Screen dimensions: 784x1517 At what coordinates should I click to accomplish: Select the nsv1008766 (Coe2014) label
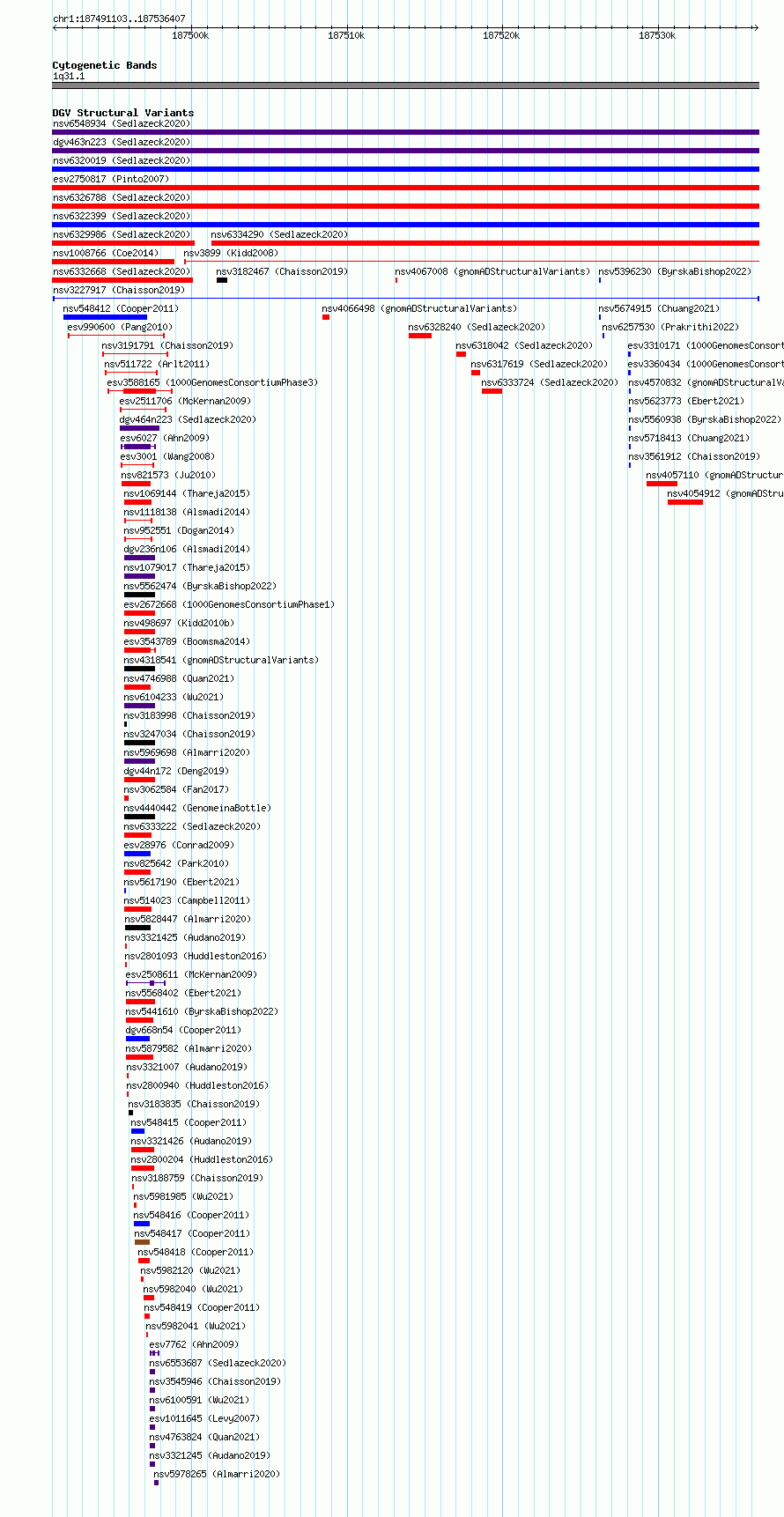pyautogui.click(x=106, y=253)
